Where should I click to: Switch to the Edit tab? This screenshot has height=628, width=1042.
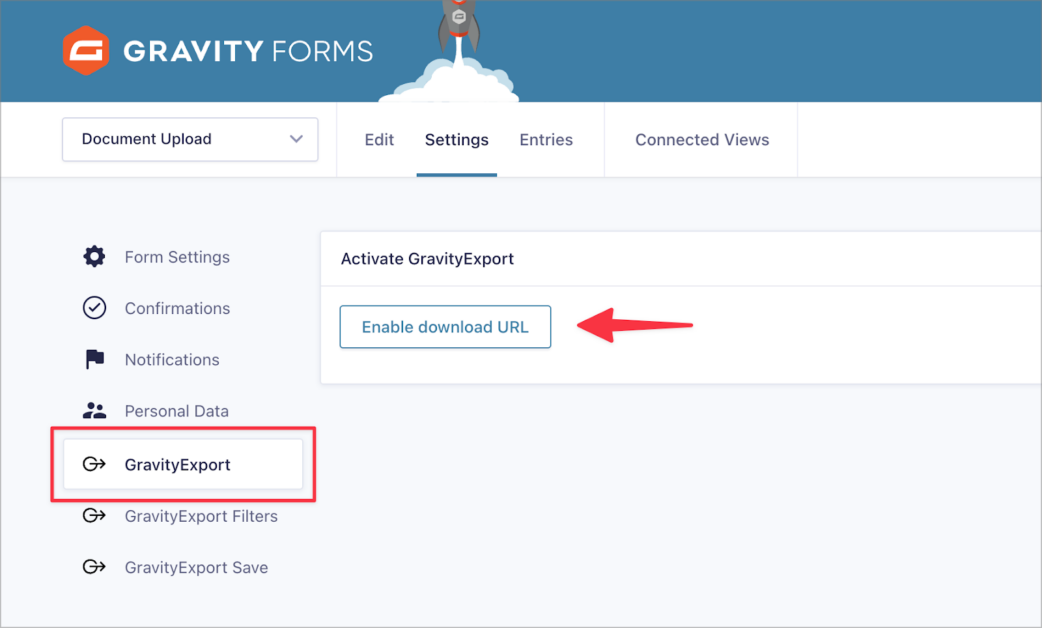click(x=379, y=139)
